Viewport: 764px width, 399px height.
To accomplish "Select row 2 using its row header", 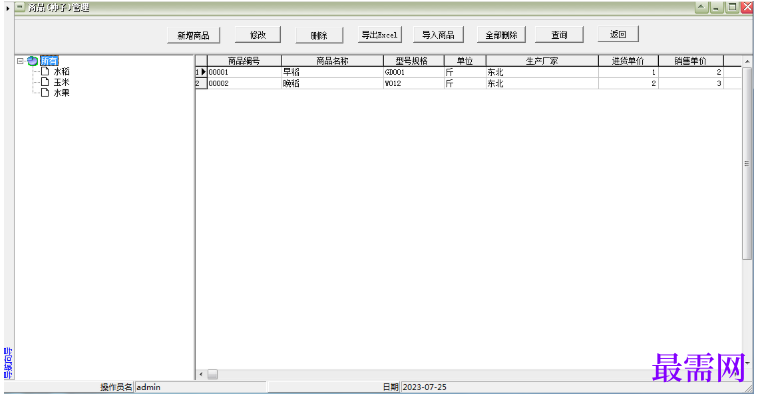I will pos(201,83).
